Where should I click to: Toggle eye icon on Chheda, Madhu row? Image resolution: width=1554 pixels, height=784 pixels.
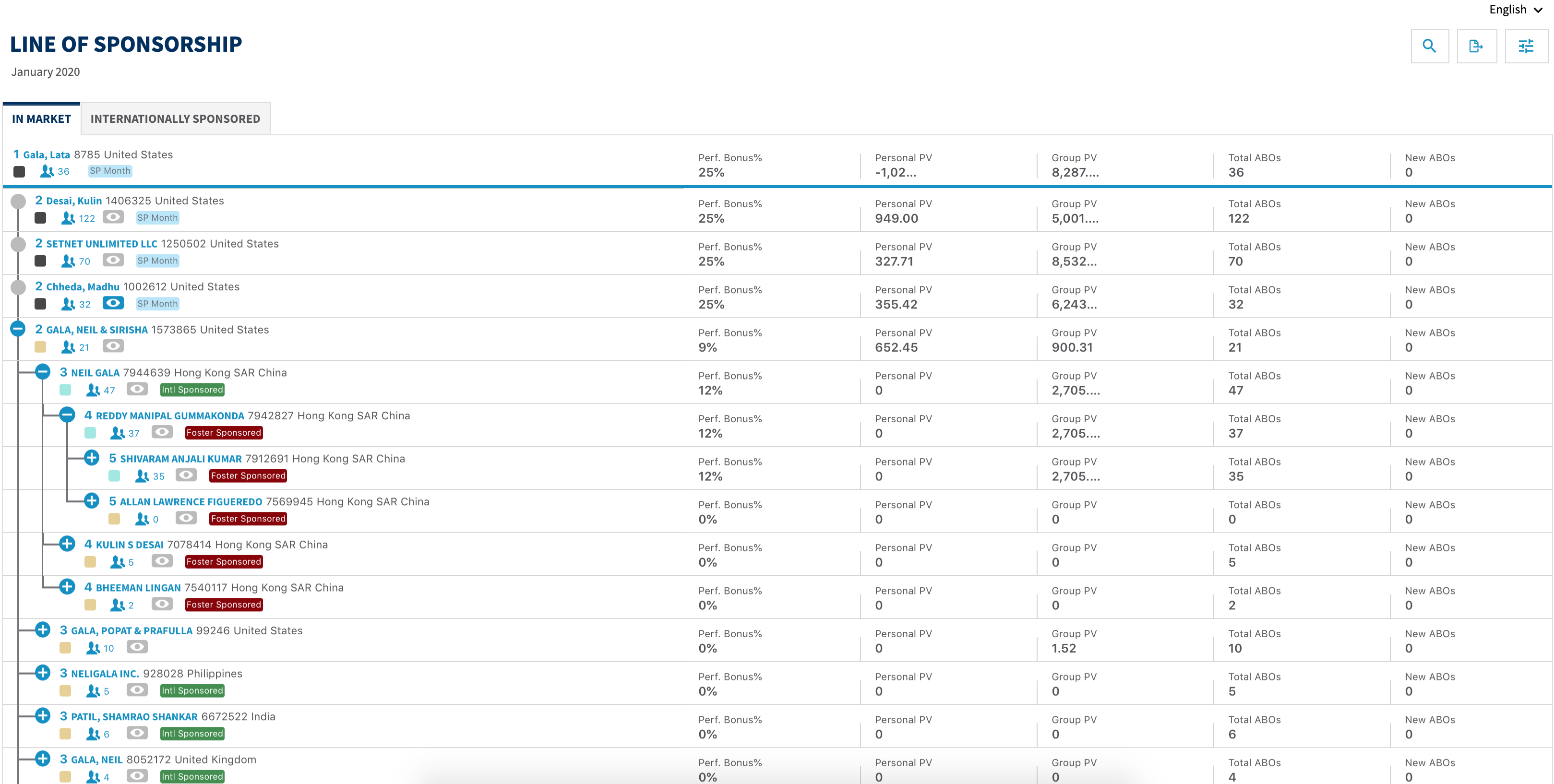tap(113, 303)
